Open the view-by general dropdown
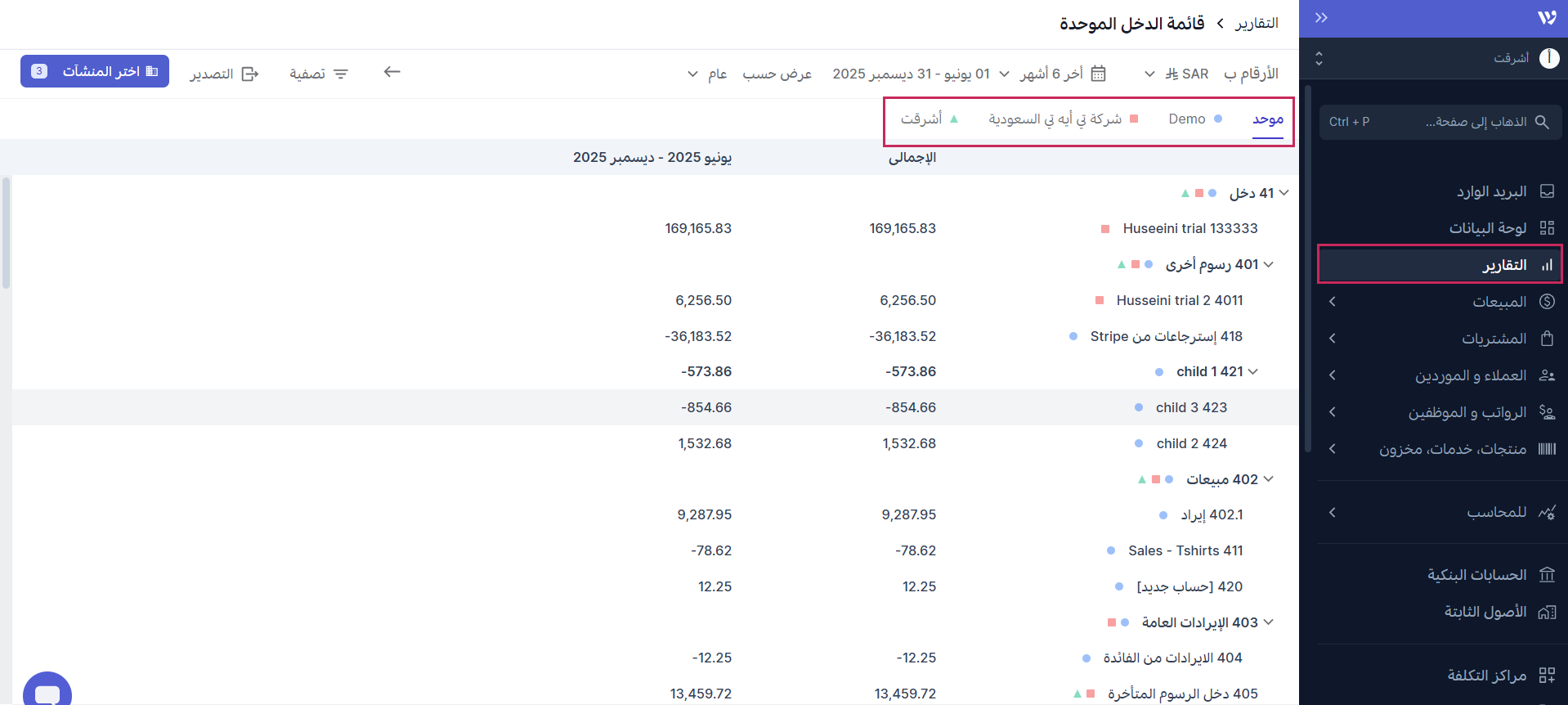Screen dimensions: 1568x705 706,74
